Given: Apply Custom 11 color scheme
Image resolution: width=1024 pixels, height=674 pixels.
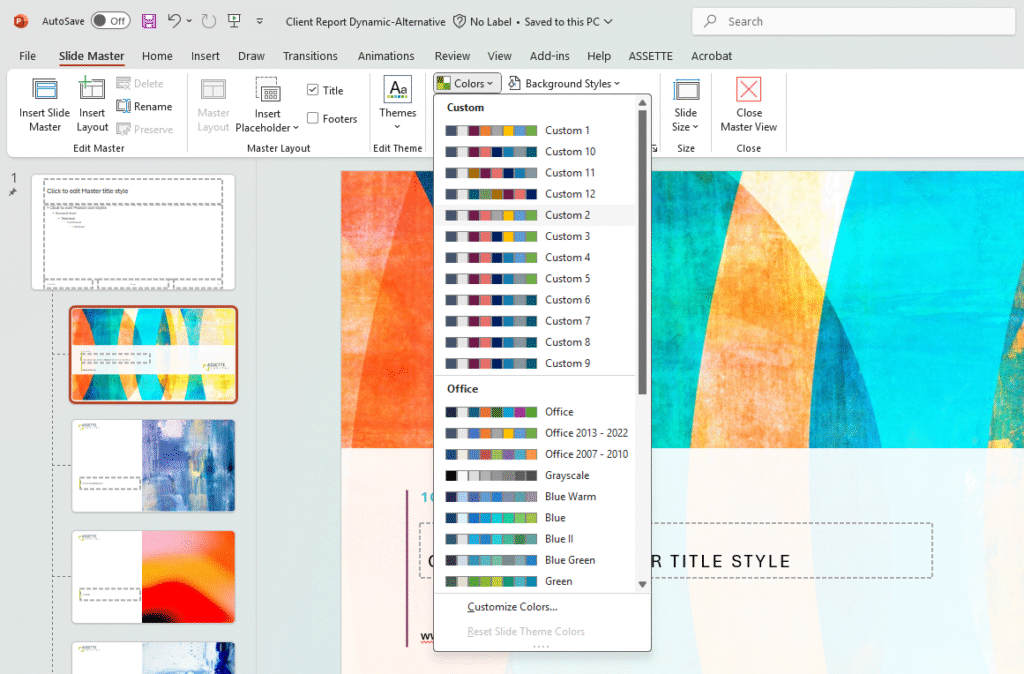Looking at the screenshot, I should pos(536,172).
